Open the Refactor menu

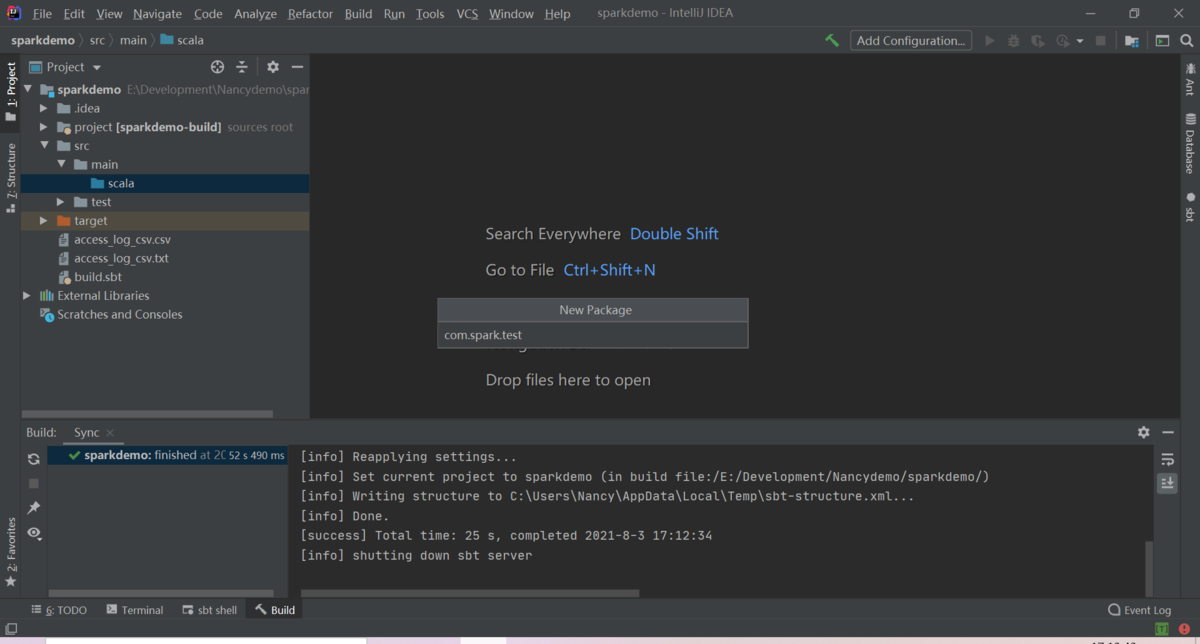tap(310, 14)
